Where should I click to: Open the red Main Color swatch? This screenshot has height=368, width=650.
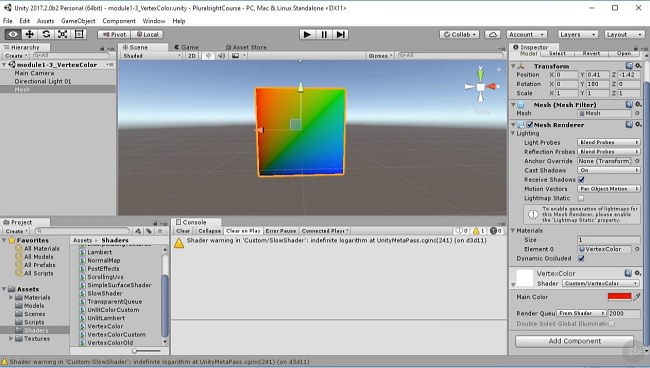coord(619,297)
